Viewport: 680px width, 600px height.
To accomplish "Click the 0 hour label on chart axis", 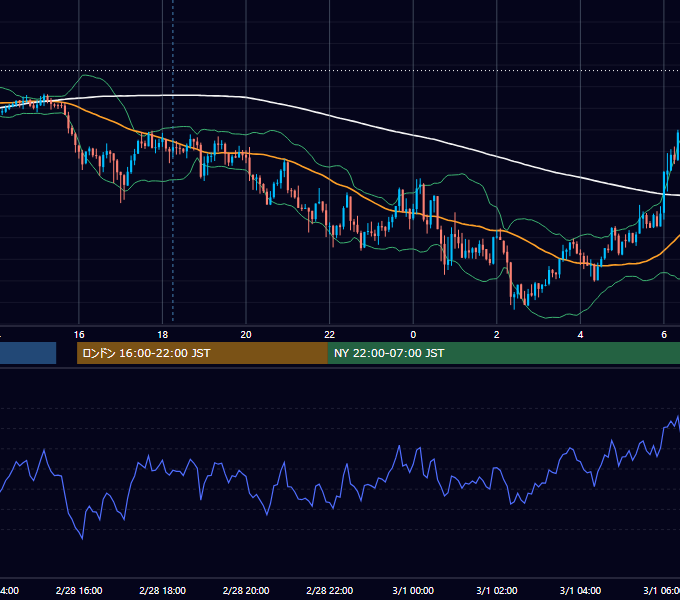I will (x=413, y=335).
